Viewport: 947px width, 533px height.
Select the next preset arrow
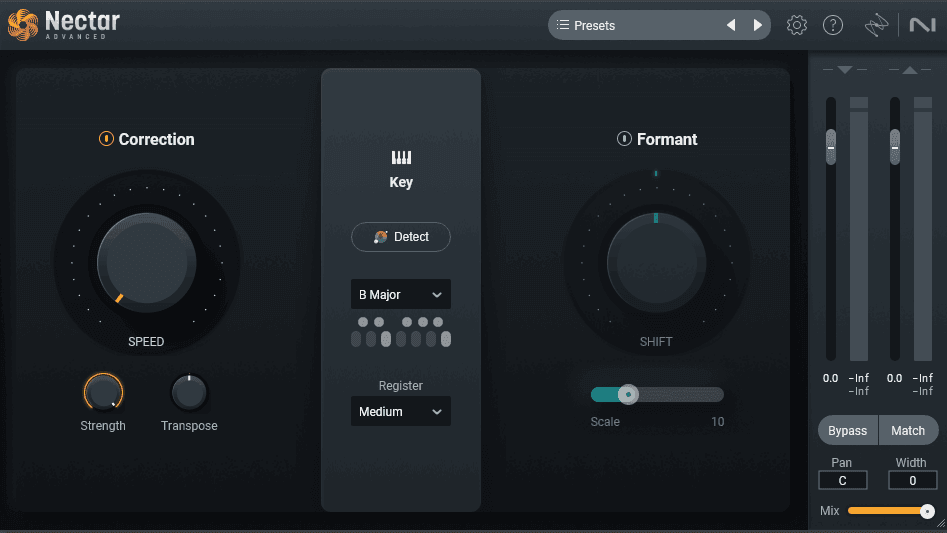point(757,25)
